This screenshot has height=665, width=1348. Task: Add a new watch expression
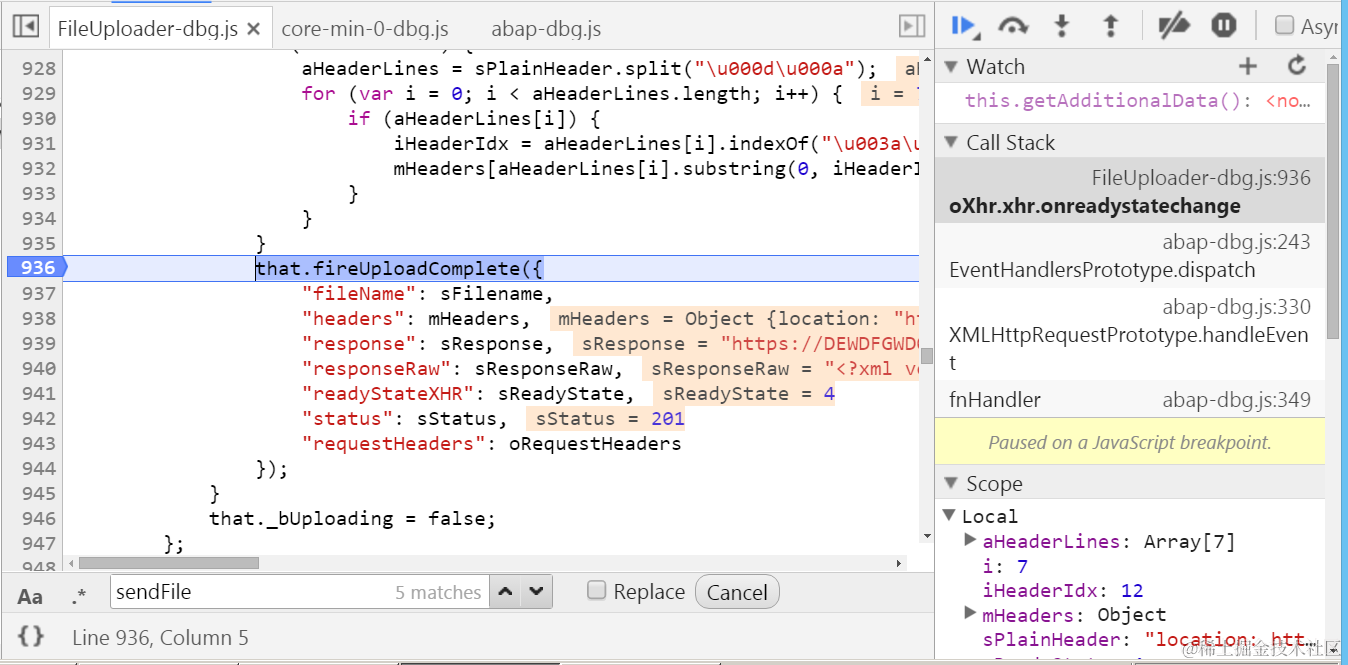click(1247, 67)
